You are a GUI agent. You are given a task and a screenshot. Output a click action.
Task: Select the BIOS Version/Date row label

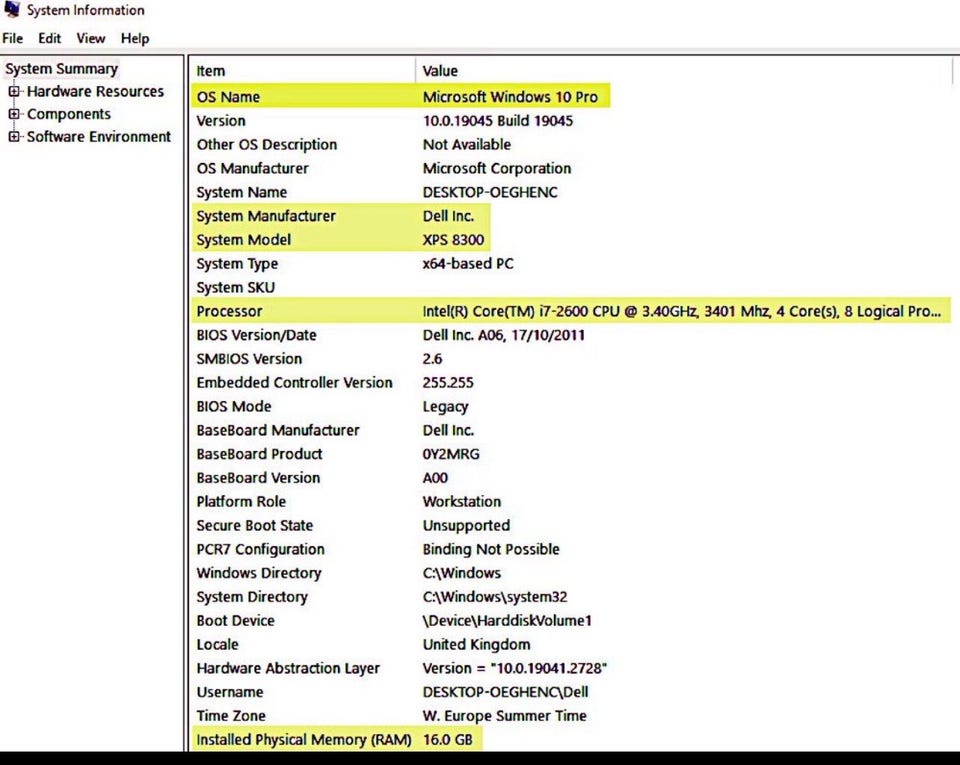[256, 335]
